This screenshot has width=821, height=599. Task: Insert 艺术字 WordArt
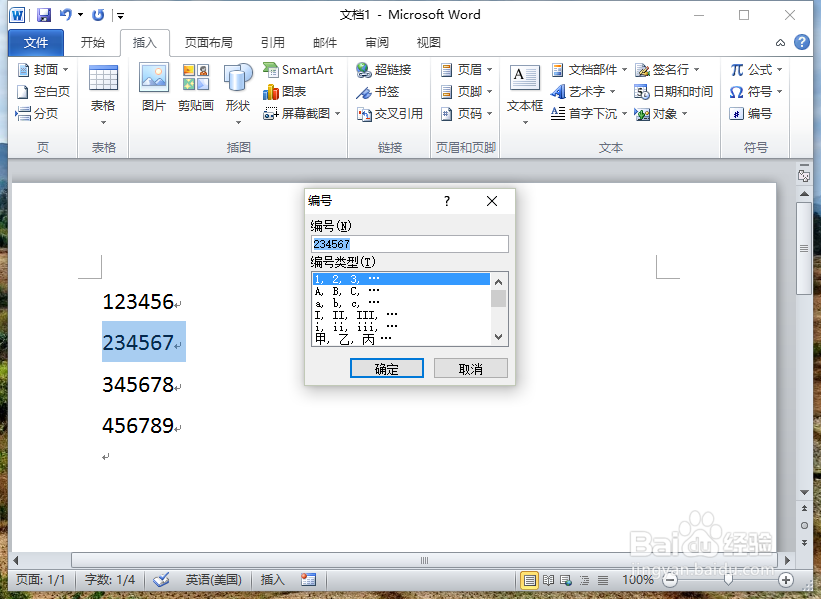(587, 91)
